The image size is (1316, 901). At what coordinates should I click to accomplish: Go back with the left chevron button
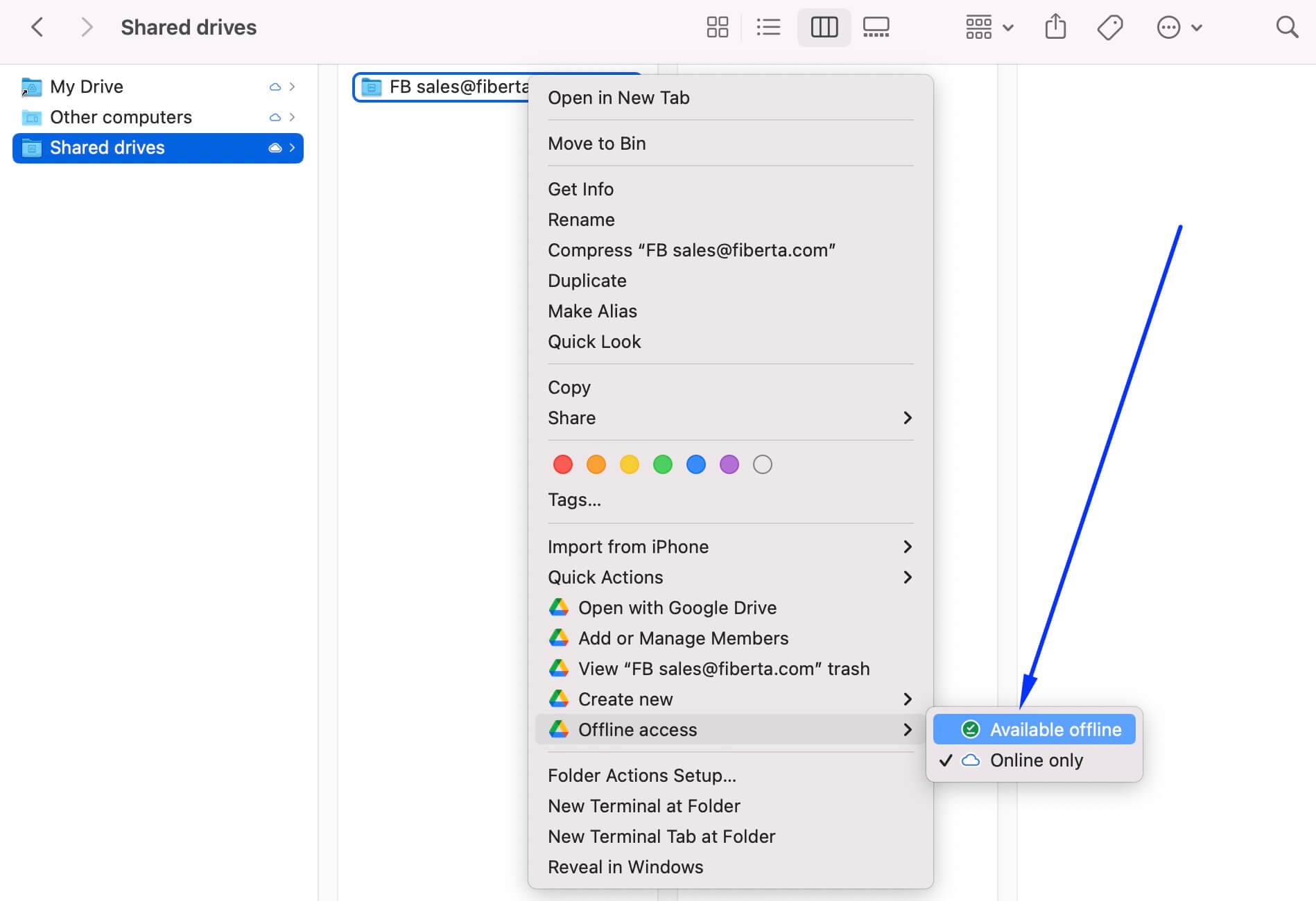click(x=37, y=28)
